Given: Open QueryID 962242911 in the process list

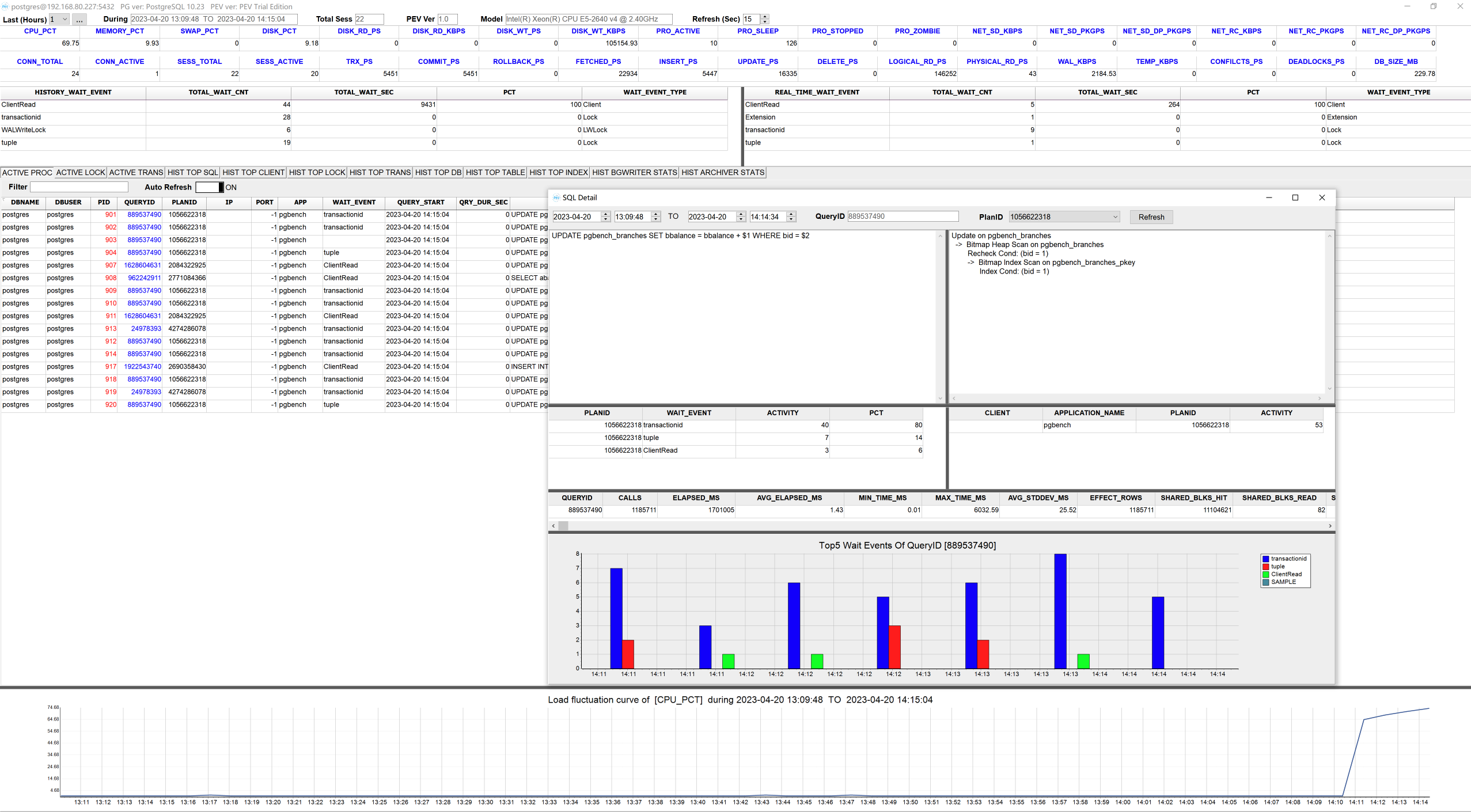Looking at the screenshot, I should (x=145, y=278).
